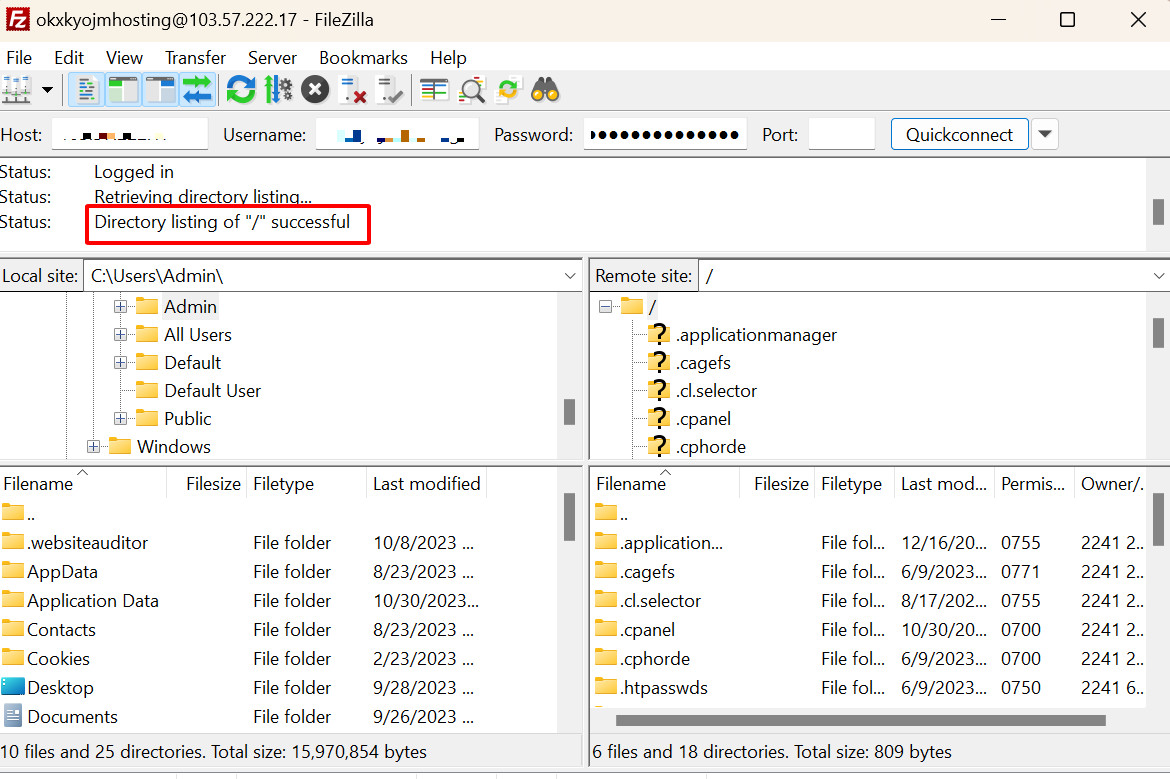Select .applicationmanager in remote tree
This screenshot has height=779, width=1170.
(x=756, y=335)
